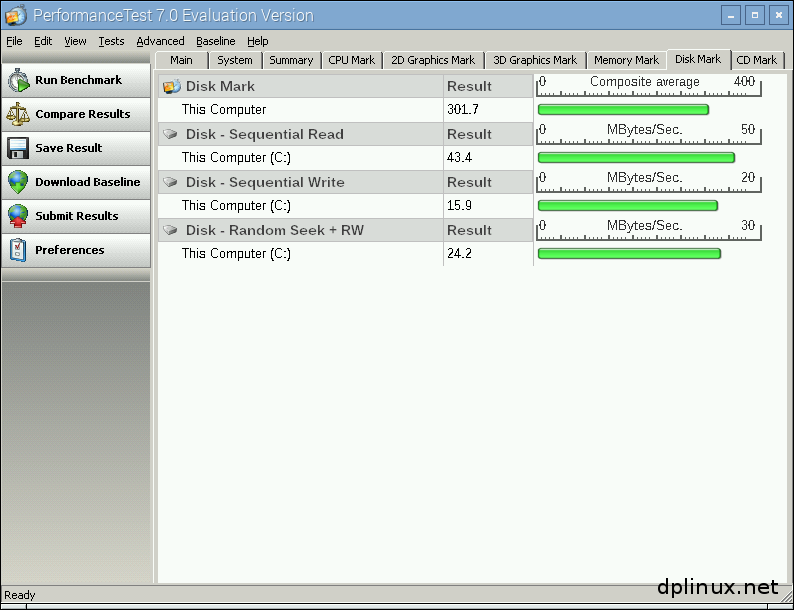Select the Sequential Read value 43.4
The height and width of the screenshot is (610, 794).
tap(459, 157)
